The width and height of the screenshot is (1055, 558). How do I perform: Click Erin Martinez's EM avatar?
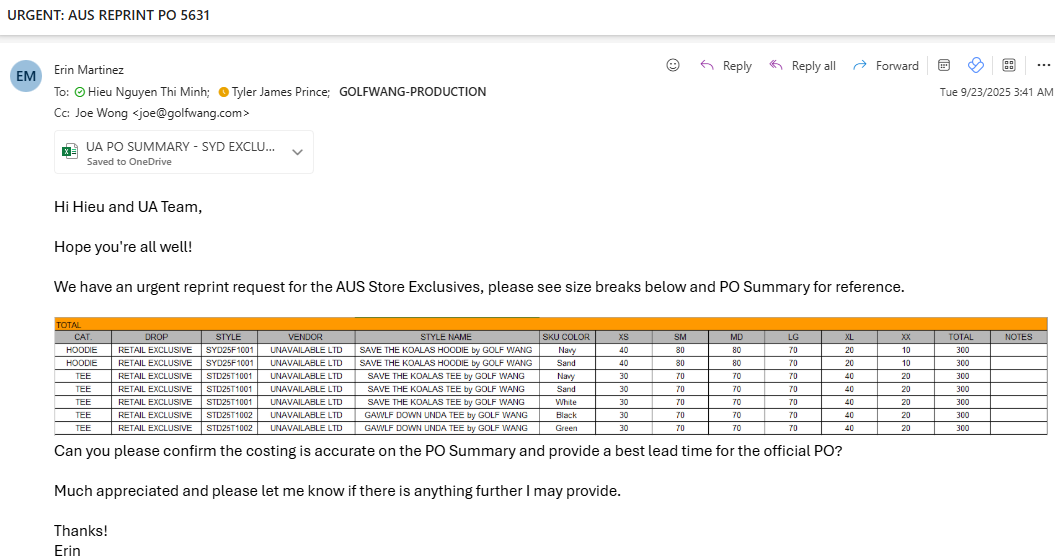tap(26, 76)
